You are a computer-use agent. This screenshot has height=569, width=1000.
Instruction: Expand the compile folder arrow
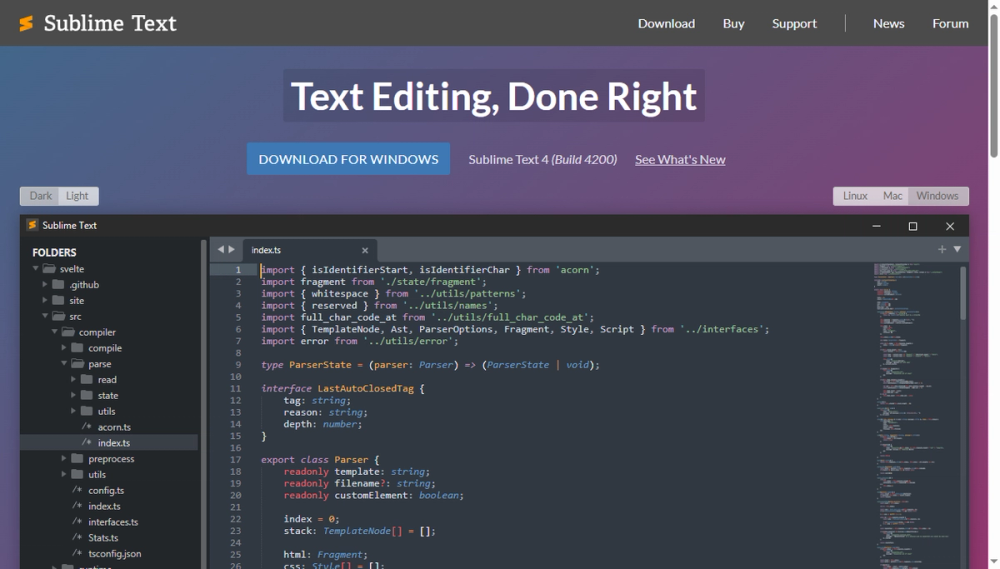point(64,348)
